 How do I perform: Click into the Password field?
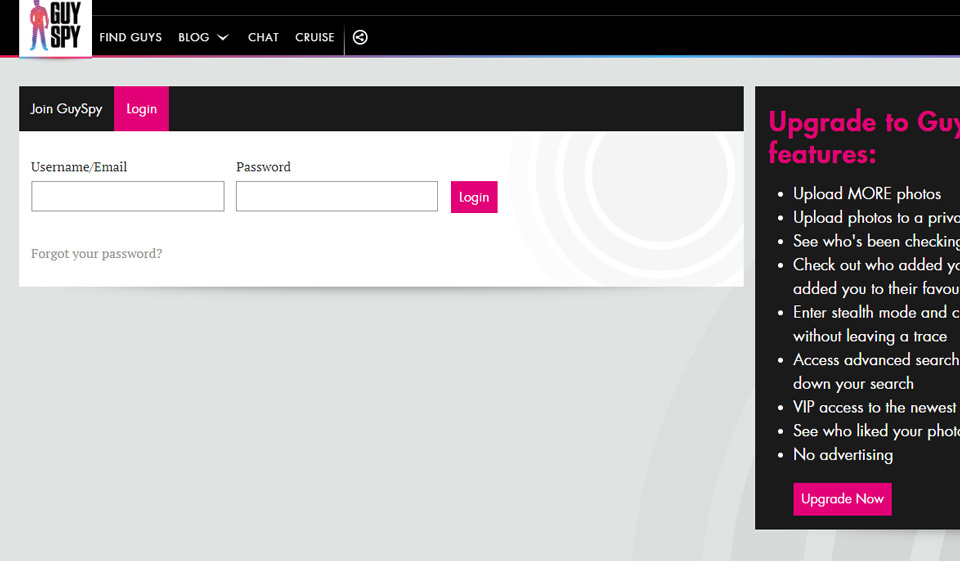click(336, 196)
